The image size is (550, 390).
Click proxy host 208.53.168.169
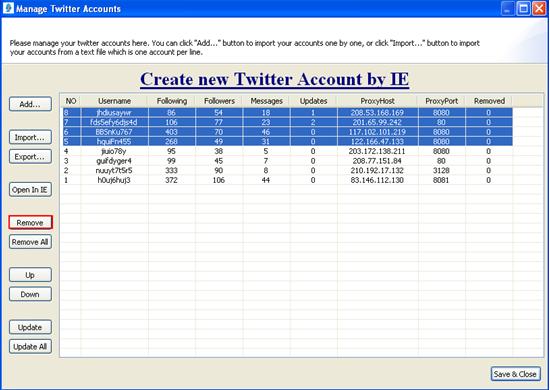click(x=377, y=113)
